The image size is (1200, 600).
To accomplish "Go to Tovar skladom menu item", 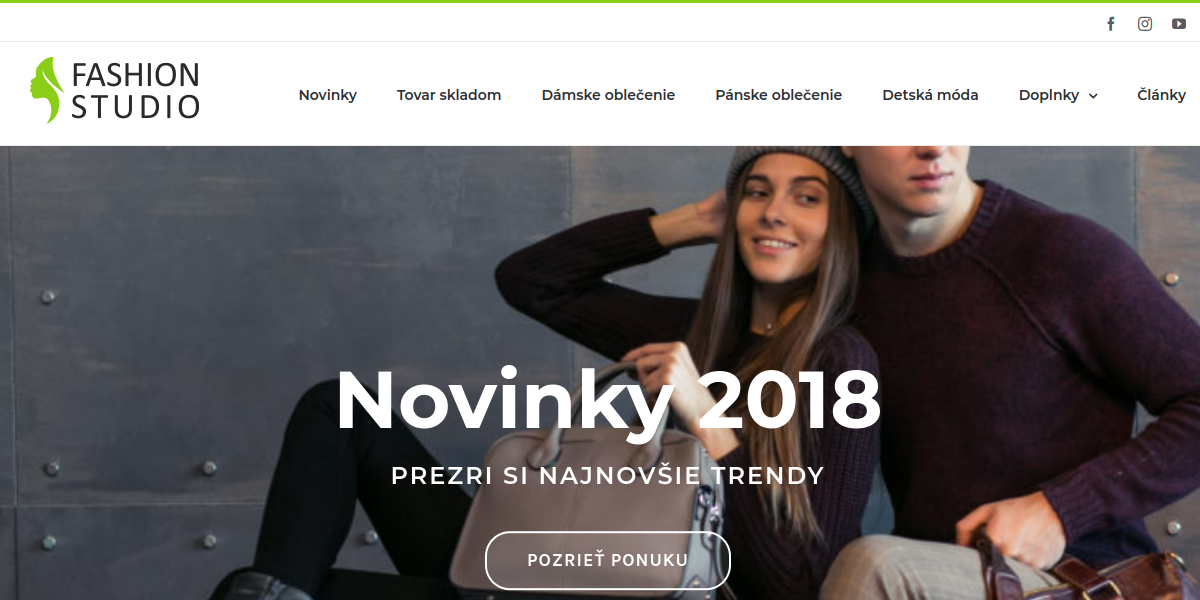I will tap(449, 95).
